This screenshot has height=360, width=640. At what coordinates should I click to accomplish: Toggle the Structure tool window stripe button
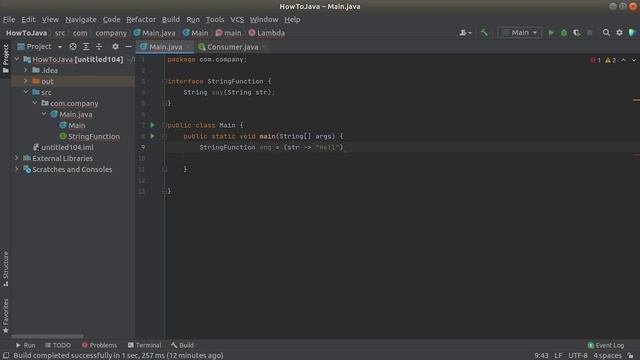[x=5, y=269]
